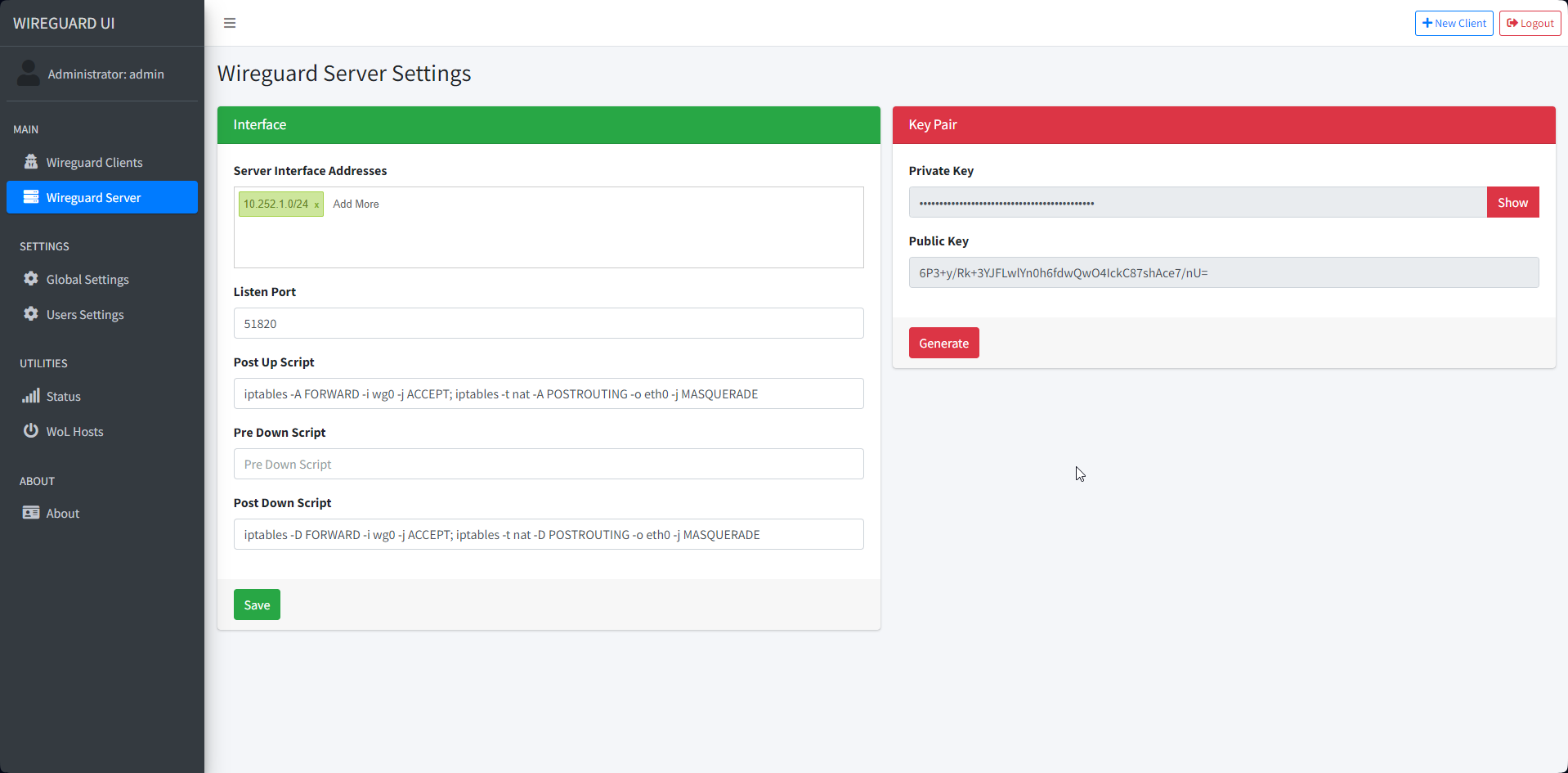This screenshot has width=1568, height=773.
Task: Focus the Pre Down Script input
Action: pos(548,465)
